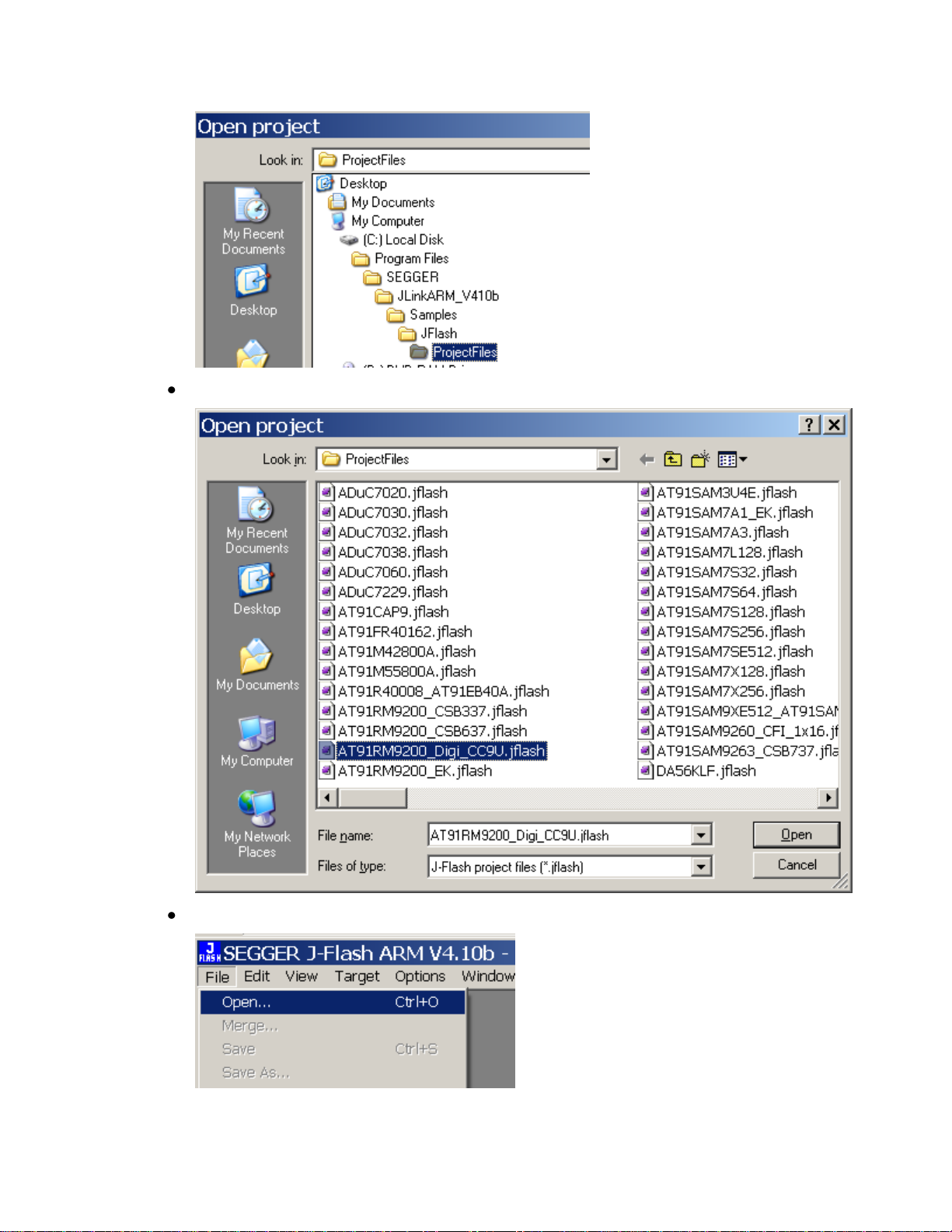
Task: Select highlighted ProjectFiles folder in tree
Action: pyautogui.click(x=454, y=352)
